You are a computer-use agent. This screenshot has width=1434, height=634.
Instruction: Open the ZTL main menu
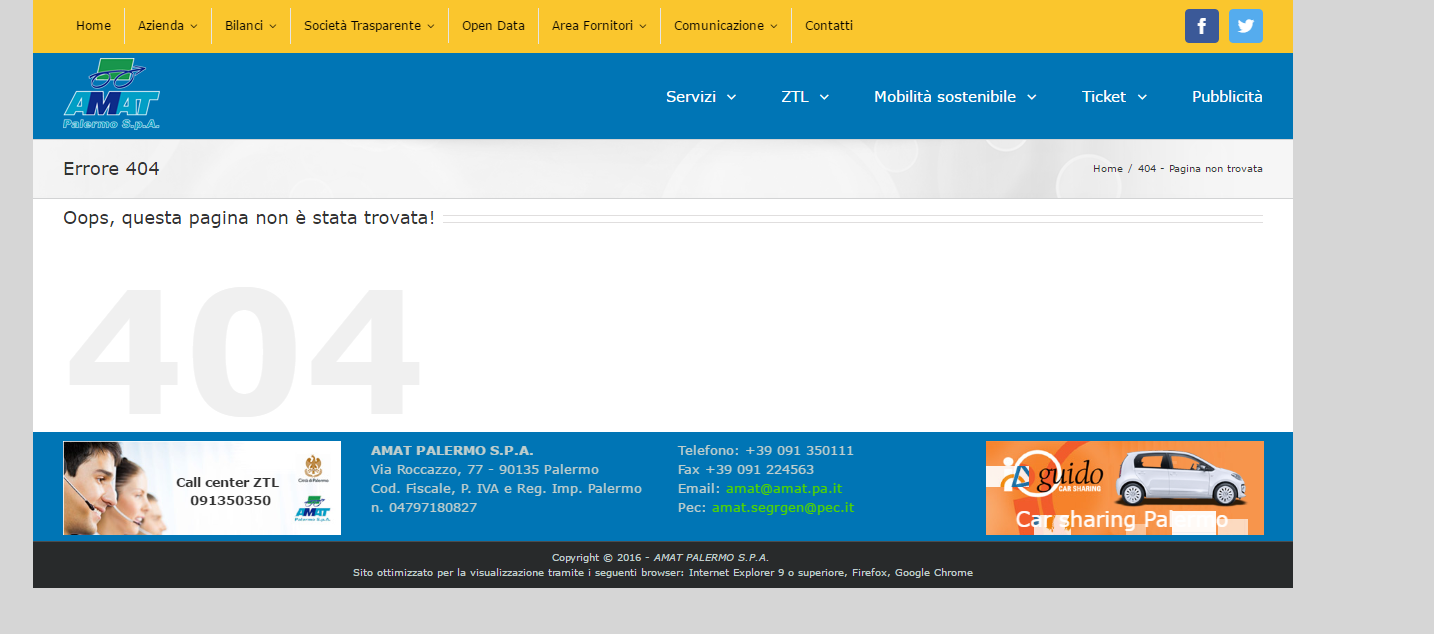pos(805,97)
